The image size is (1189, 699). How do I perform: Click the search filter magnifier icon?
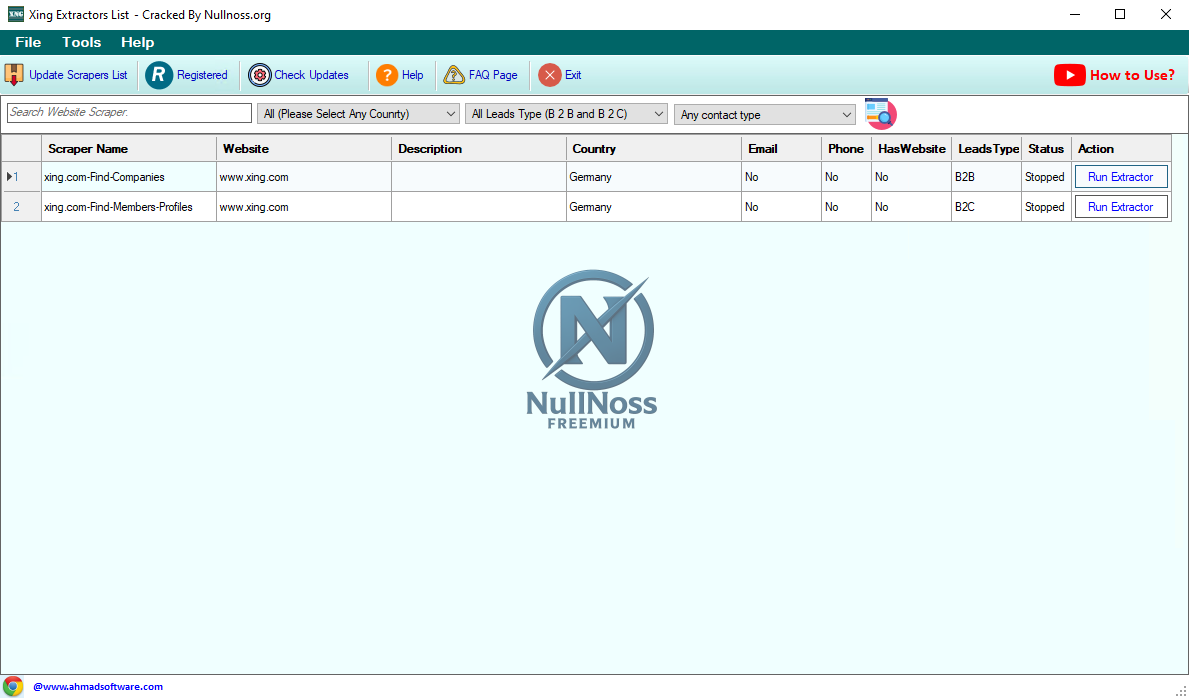click(x=880, y=114)
